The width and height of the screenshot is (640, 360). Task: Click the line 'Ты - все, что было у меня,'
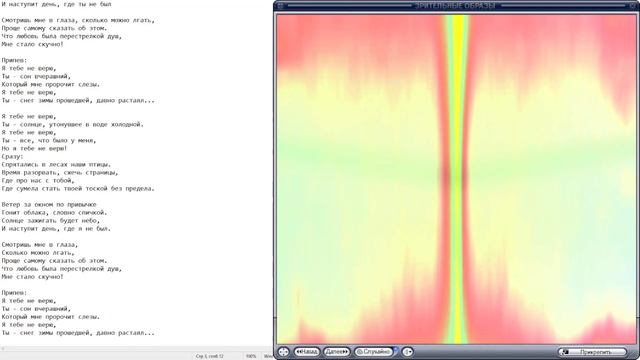(49, 140)
